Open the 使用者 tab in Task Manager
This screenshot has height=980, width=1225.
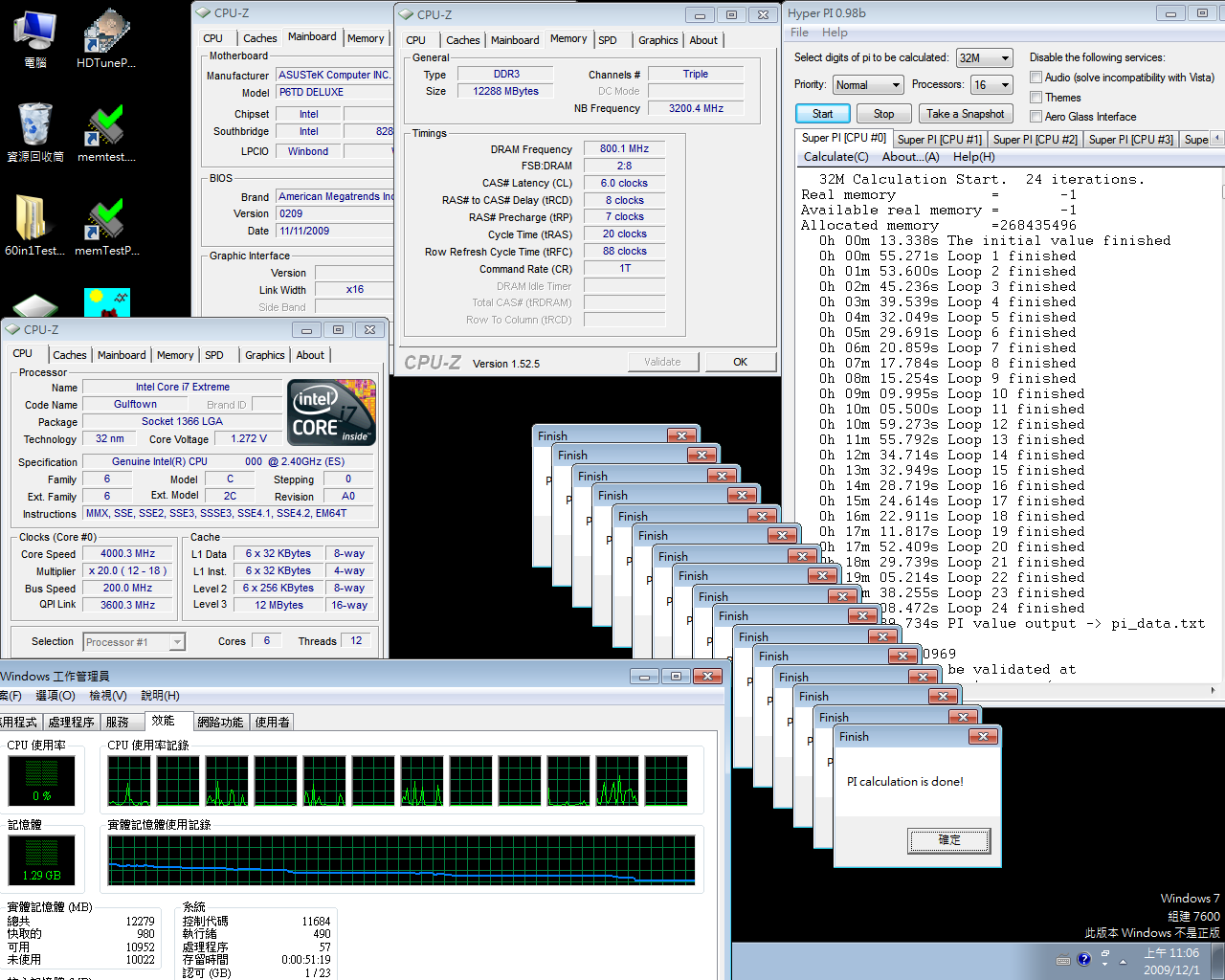coord(273,723)
